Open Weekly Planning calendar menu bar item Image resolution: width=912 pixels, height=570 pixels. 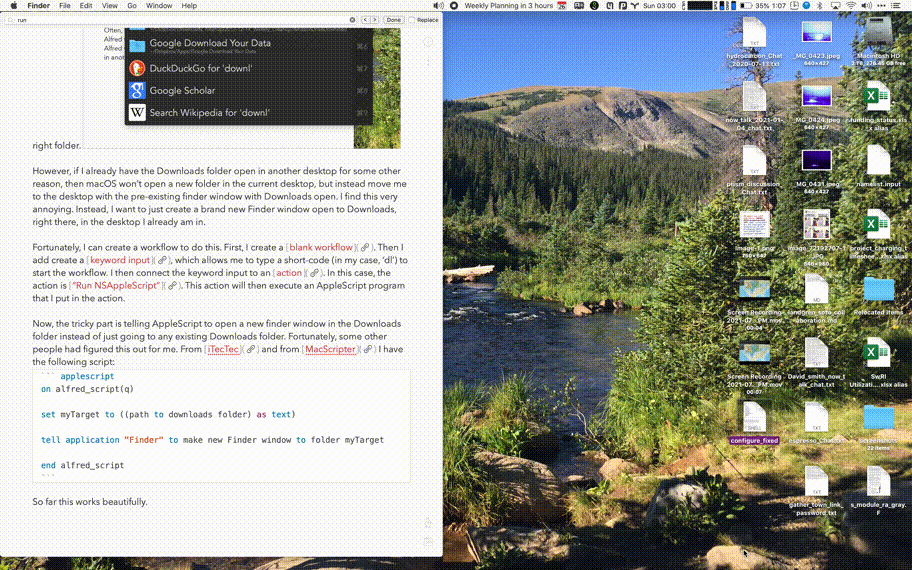tap(515, 5)
